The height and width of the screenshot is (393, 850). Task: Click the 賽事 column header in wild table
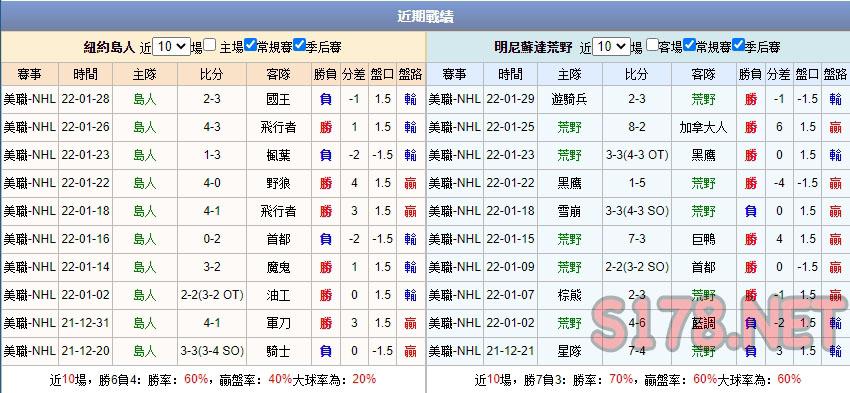pyautogui.click(x=455, y=74)
